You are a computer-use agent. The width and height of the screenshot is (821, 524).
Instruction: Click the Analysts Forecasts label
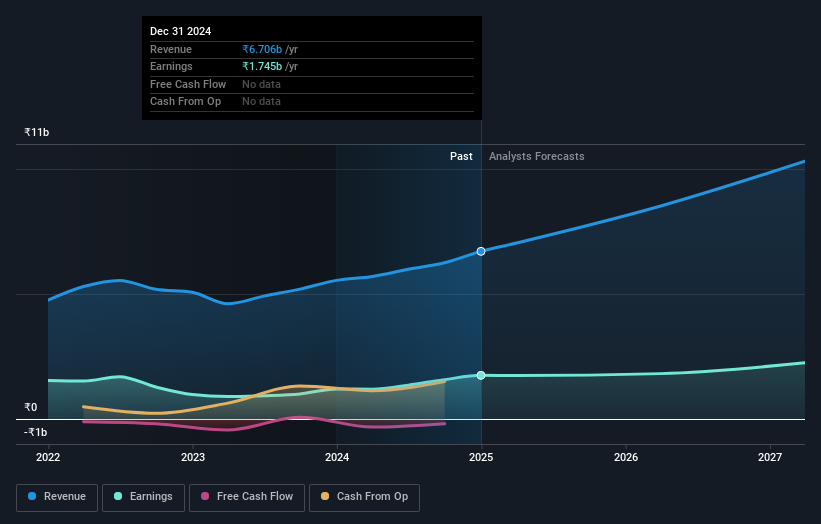pyautogui.click(x=537, y=157)
